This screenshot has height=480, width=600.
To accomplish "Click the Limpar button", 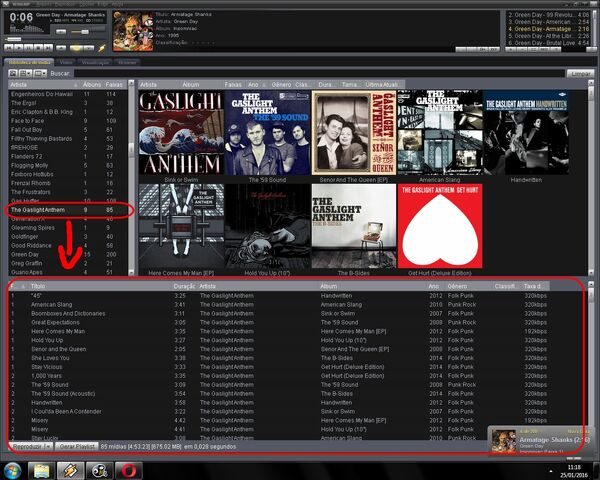I will pyautogui.click(x=580, y=73).
